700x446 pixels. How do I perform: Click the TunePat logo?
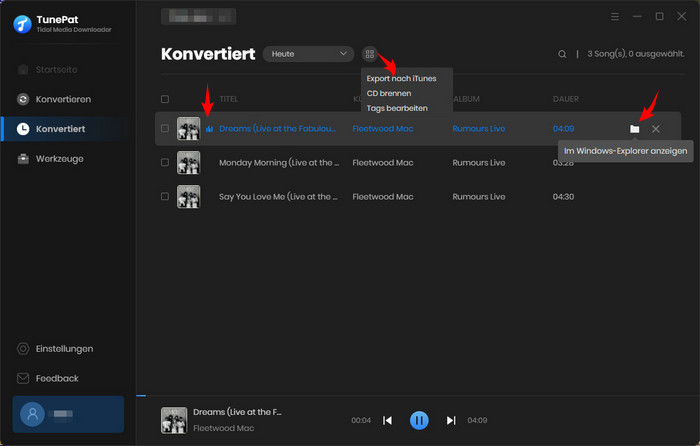22,24
